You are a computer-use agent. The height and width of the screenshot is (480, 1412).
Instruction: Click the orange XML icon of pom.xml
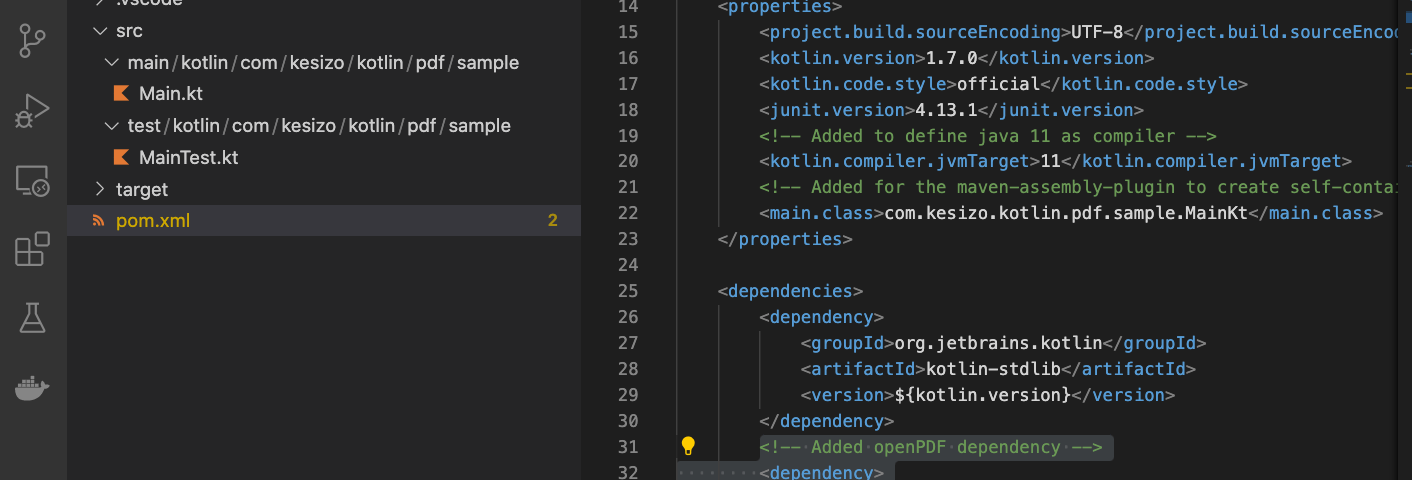(x=98, y=221)
